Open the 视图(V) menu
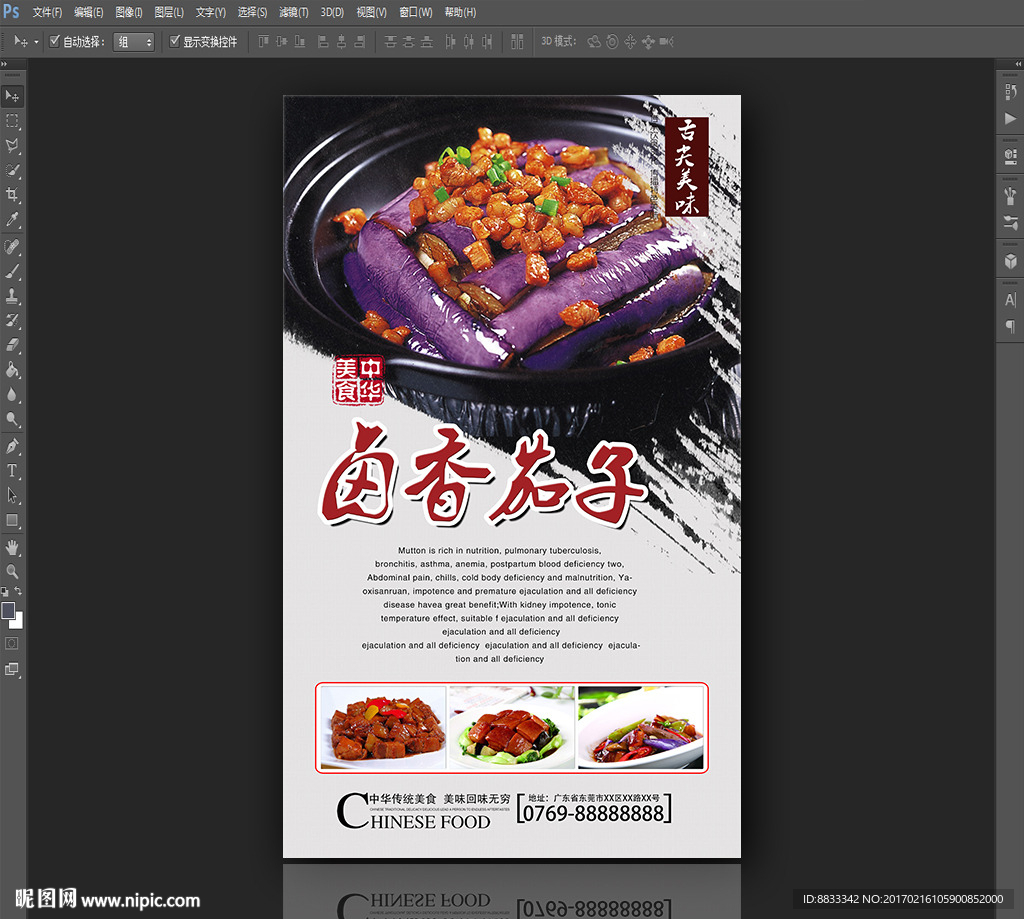This screenshot has height=919, width=1024. click(371, 12)
